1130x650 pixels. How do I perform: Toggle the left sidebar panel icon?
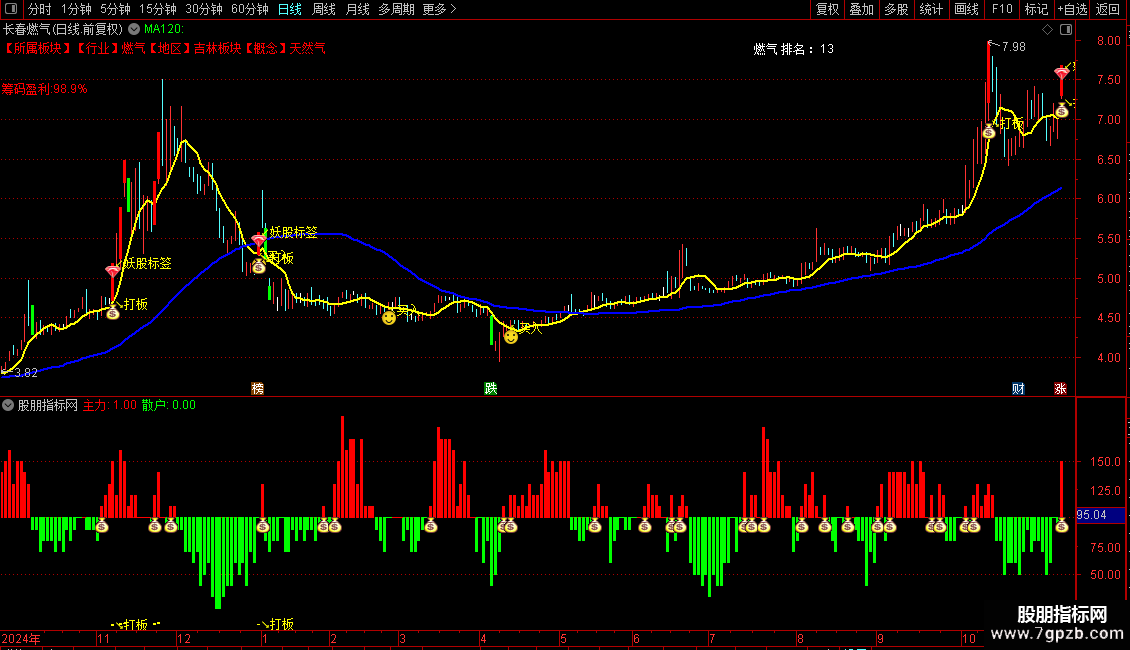[x=10, y=9]
